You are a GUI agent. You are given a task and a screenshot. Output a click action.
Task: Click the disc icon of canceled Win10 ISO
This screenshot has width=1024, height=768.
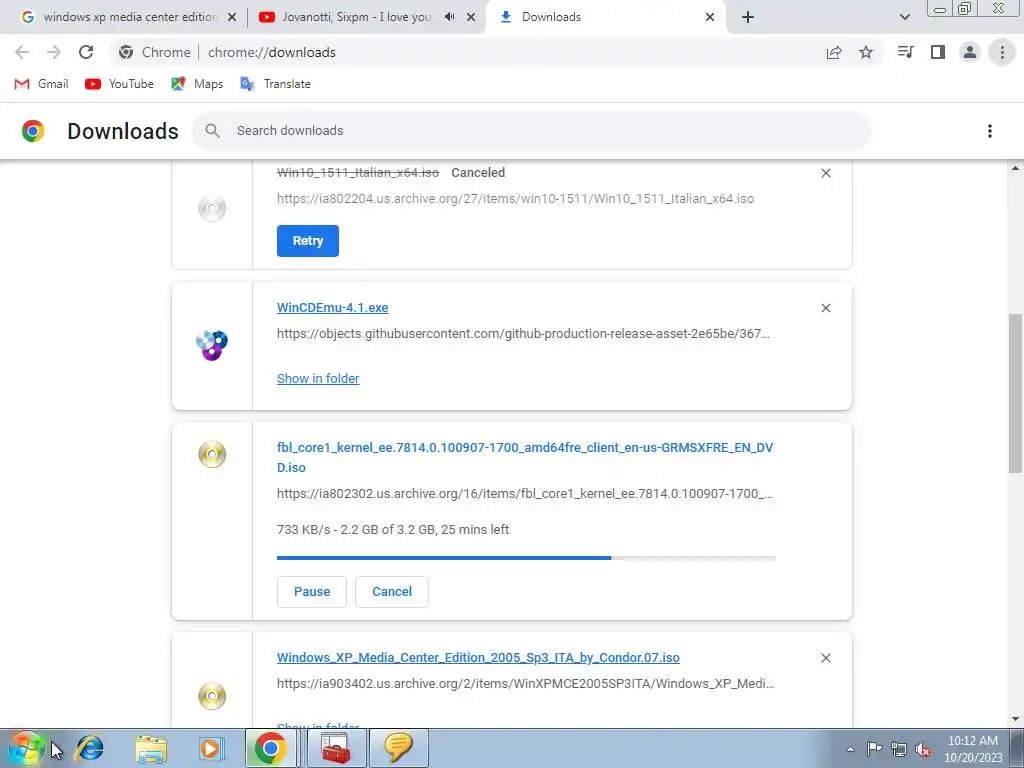tap(212, 208)
